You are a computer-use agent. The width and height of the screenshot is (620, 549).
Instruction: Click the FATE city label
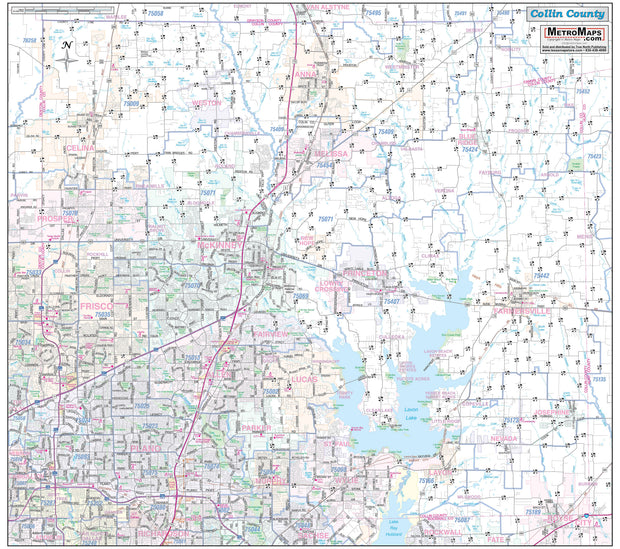click(x=495, y=540)
